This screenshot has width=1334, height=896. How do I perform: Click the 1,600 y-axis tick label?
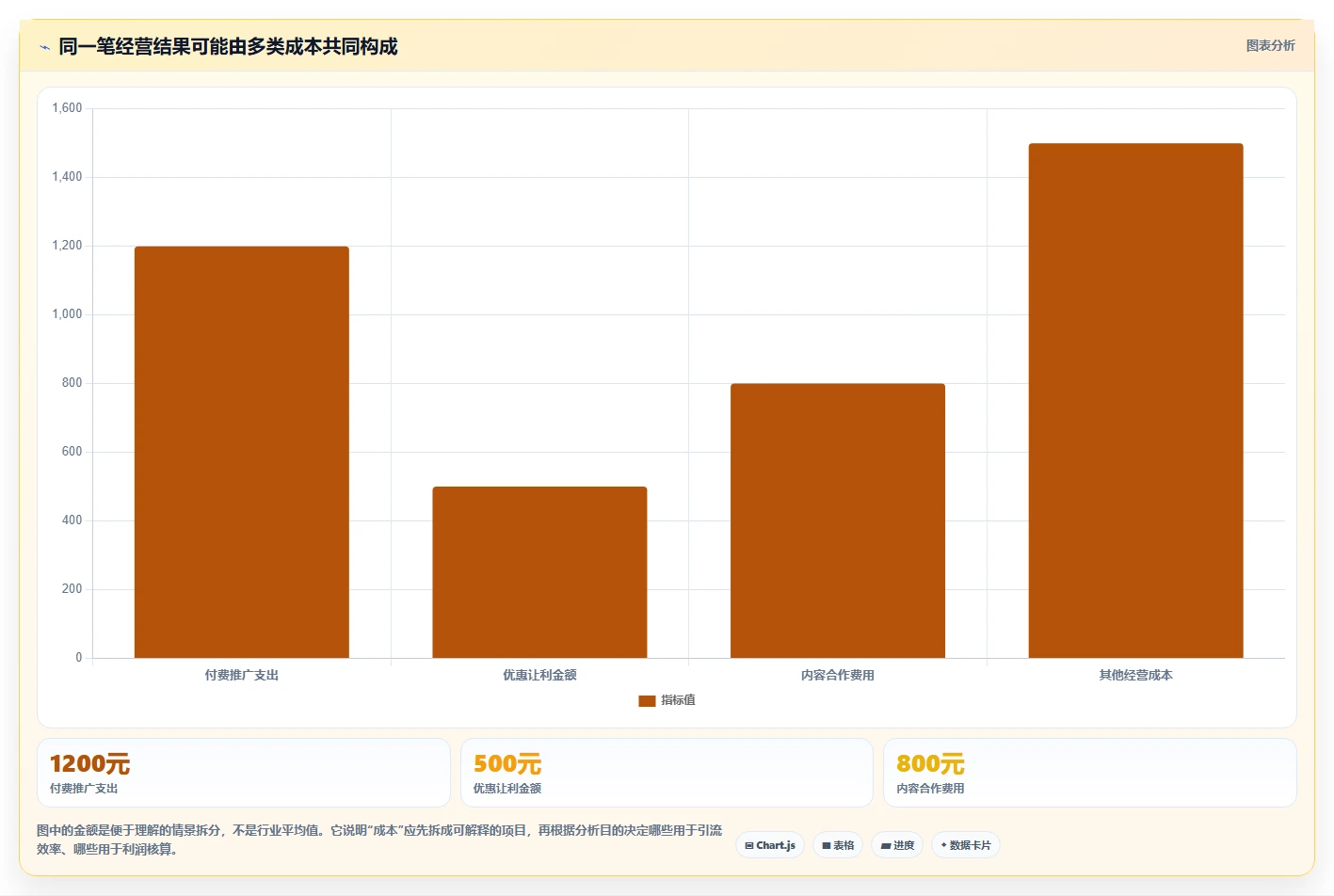[x=67, y=108]
